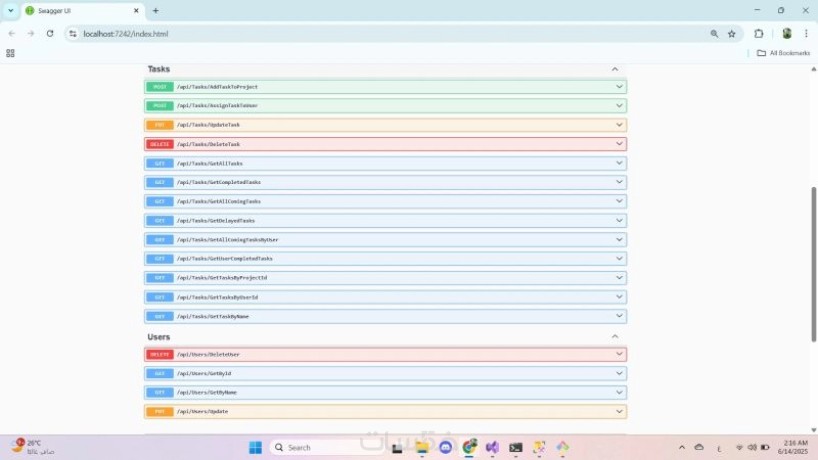Bookmark this page with the star icon
This screenshot has width=818, height=460.
click(x=732, y=33)
